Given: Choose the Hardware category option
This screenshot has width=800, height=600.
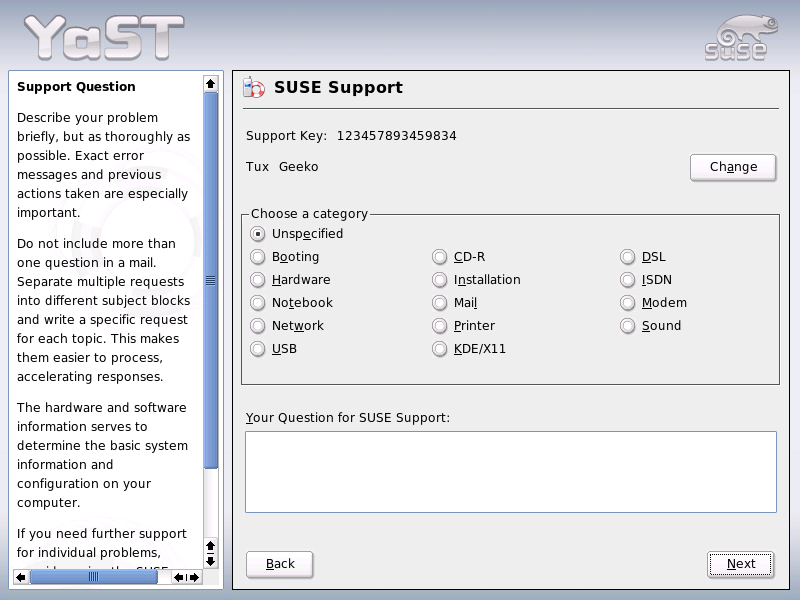Looking at the screenshot, I should 258,280.
